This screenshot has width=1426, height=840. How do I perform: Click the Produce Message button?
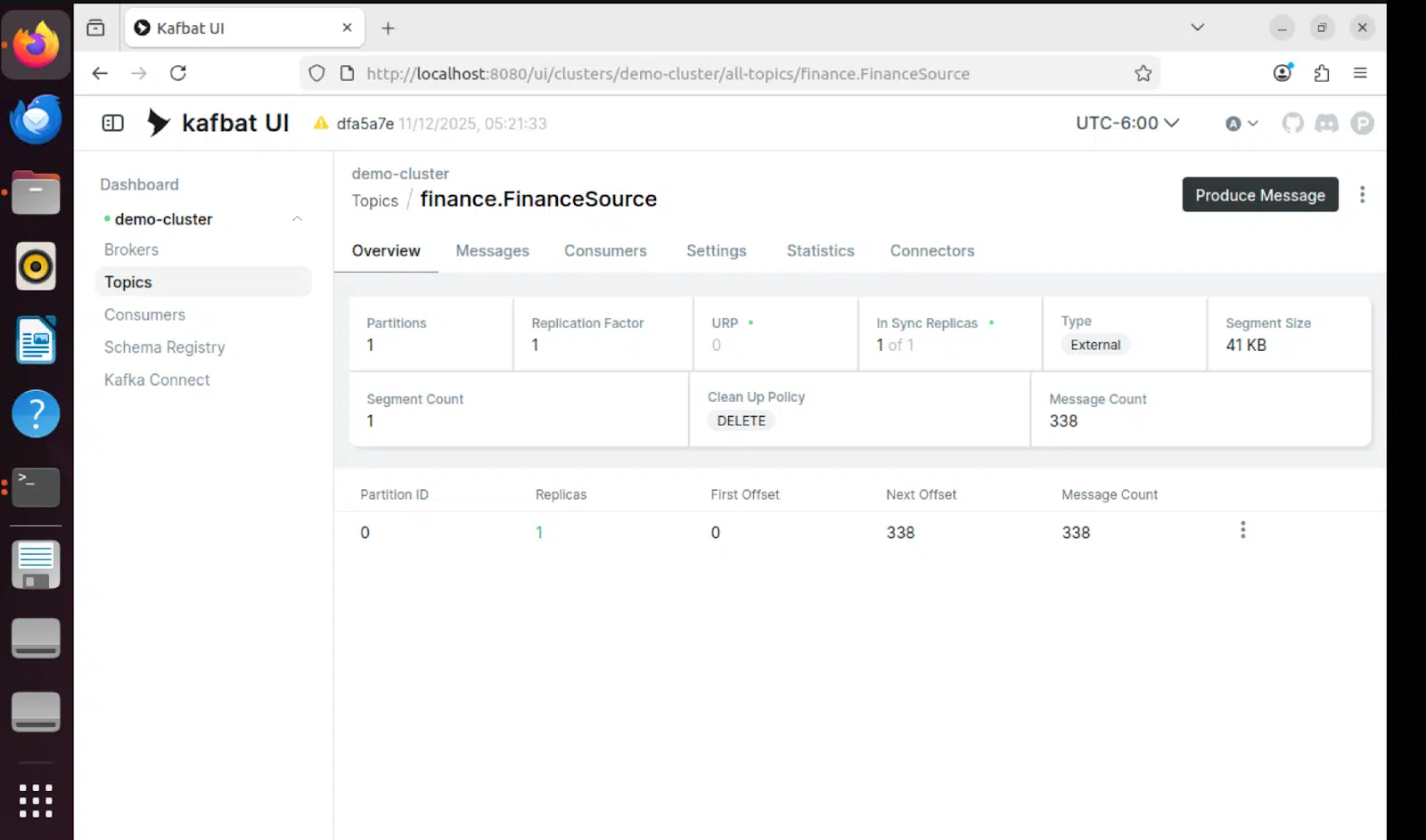[x=1259, y=195]
